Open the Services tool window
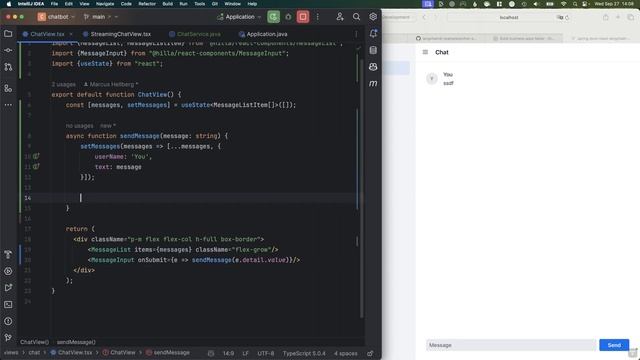 tap(8, 271)
